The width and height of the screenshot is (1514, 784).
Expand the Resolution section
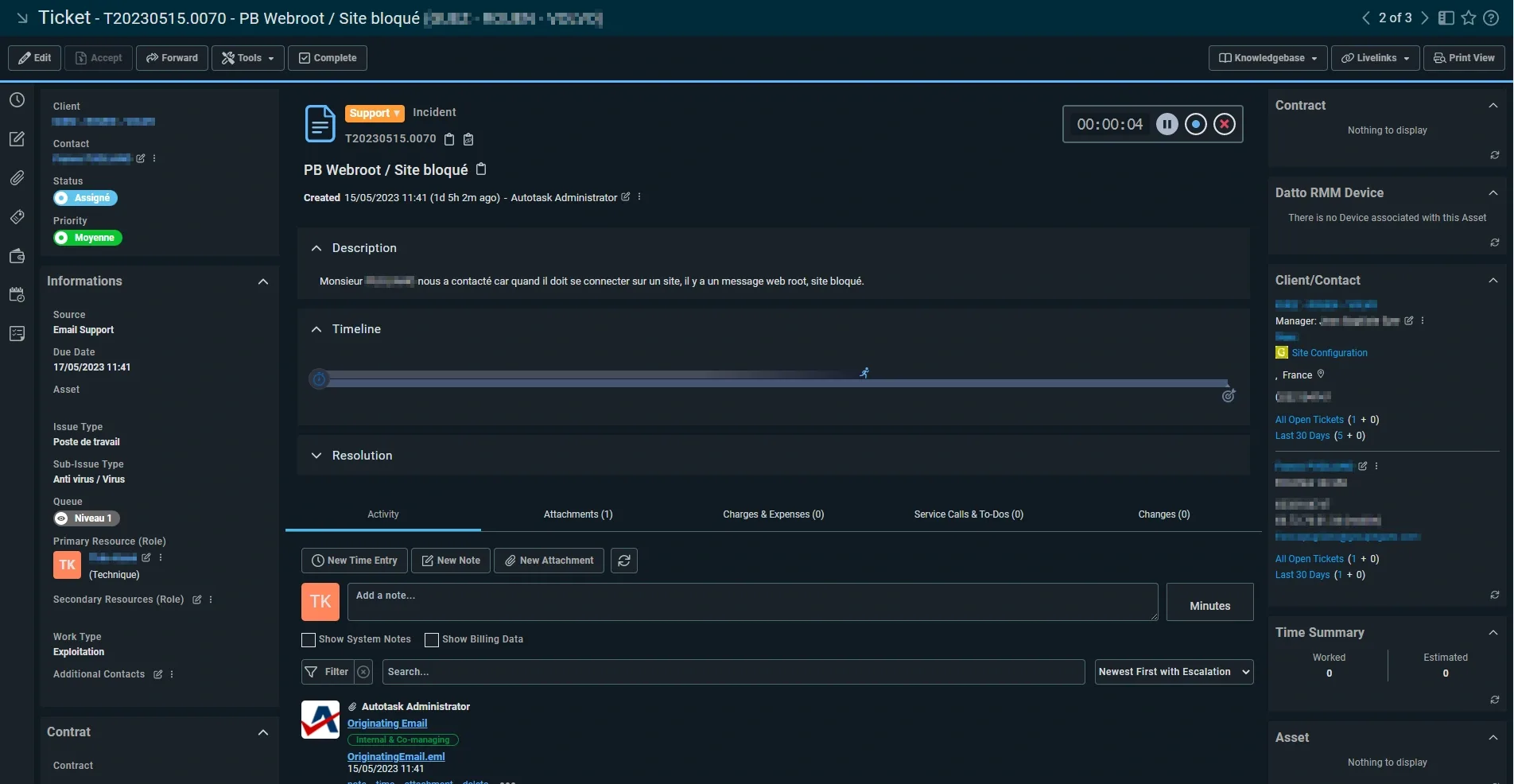click(316, 456)
